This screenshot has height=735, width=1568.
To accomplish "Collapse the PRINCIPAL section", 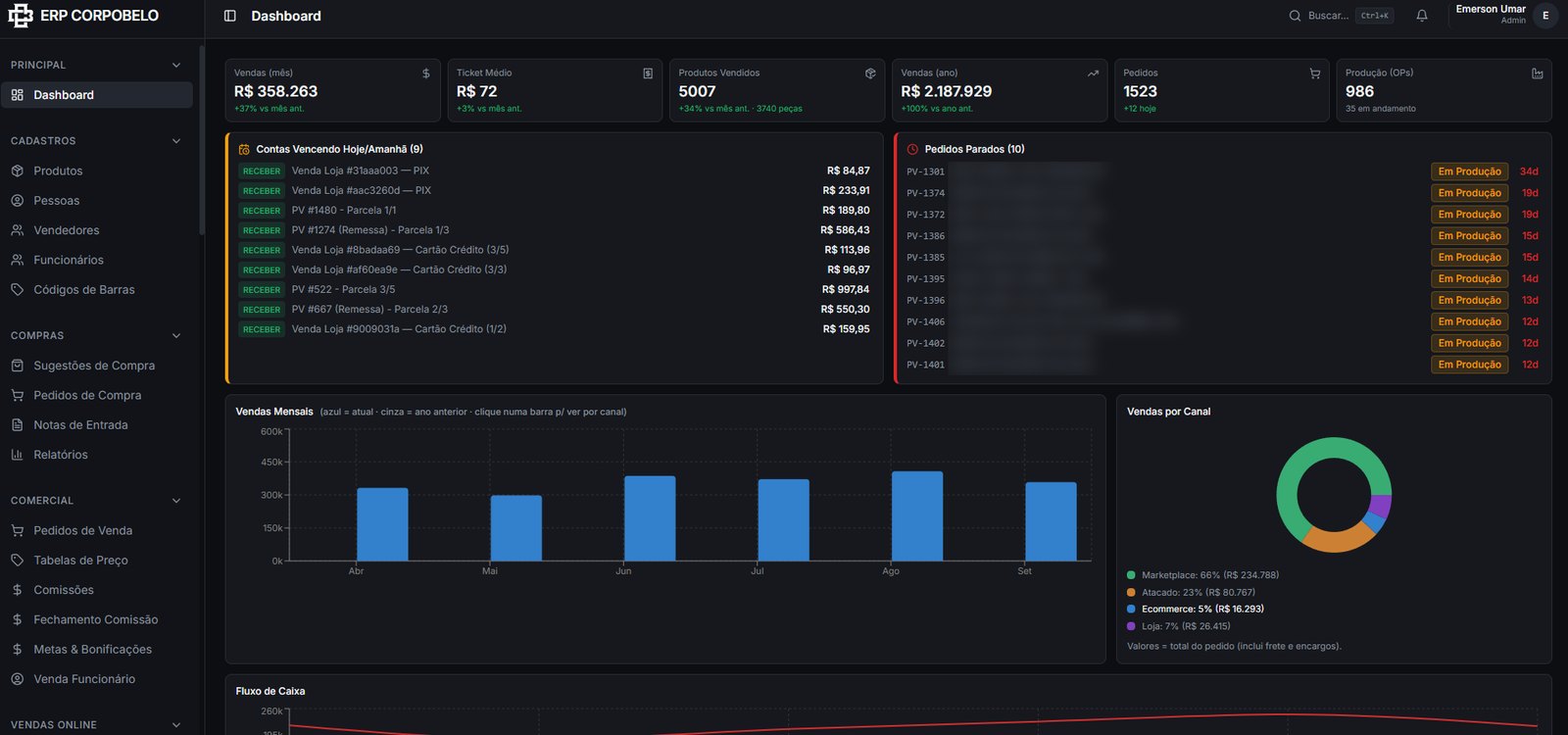I will tap(176, 65).
